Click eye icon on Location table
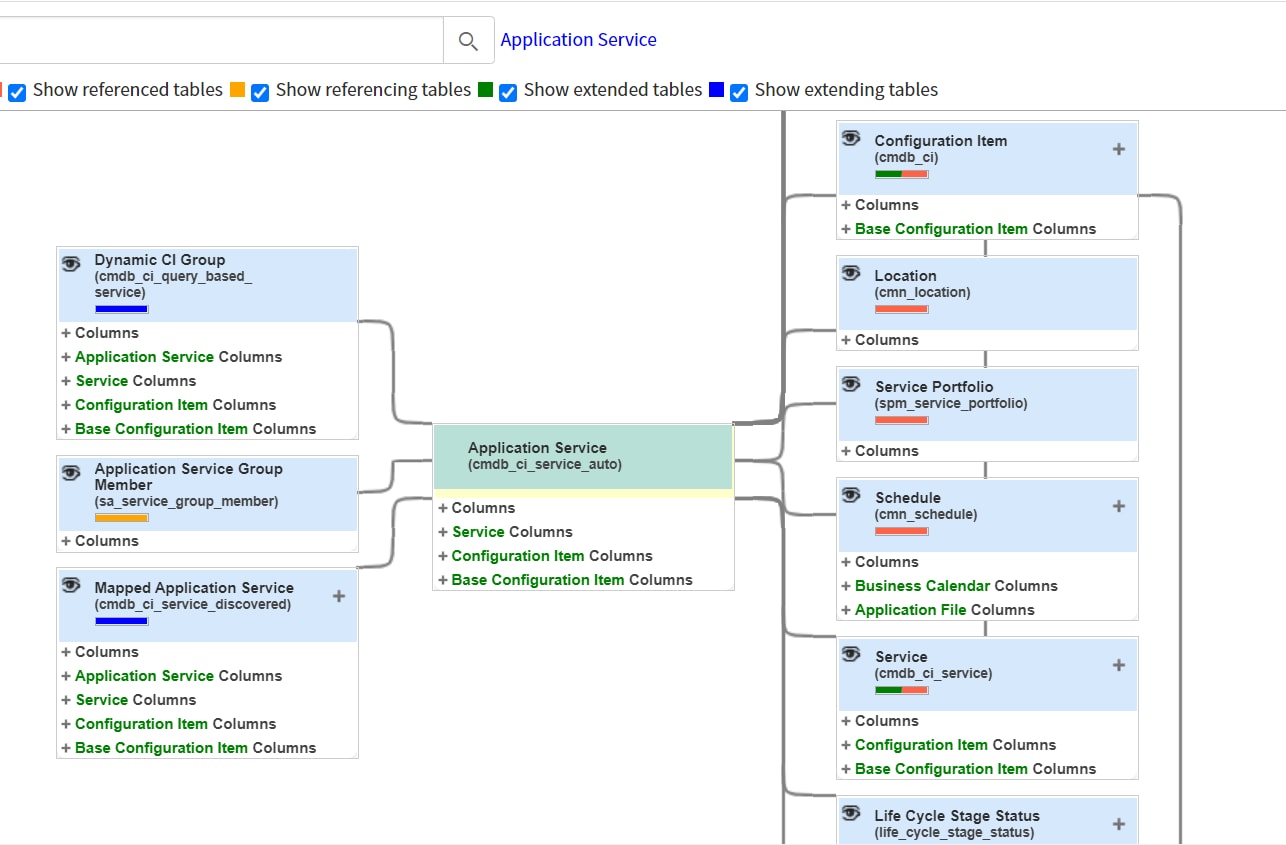 point(851,274)
